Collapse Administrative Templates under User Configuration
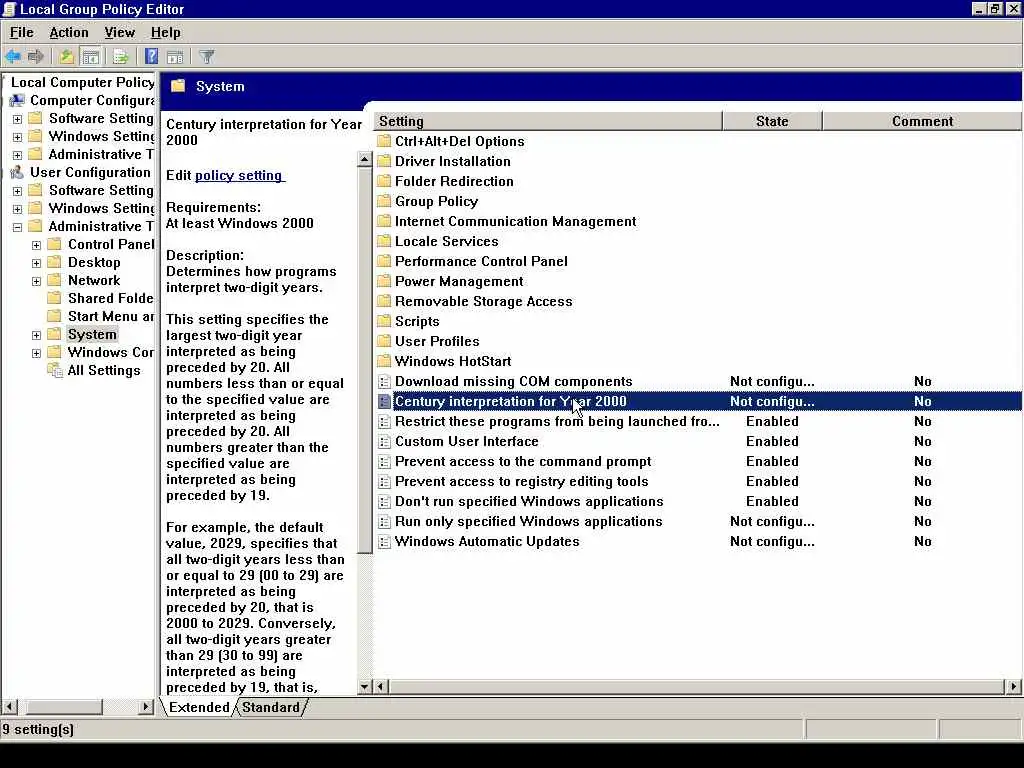 18,227
